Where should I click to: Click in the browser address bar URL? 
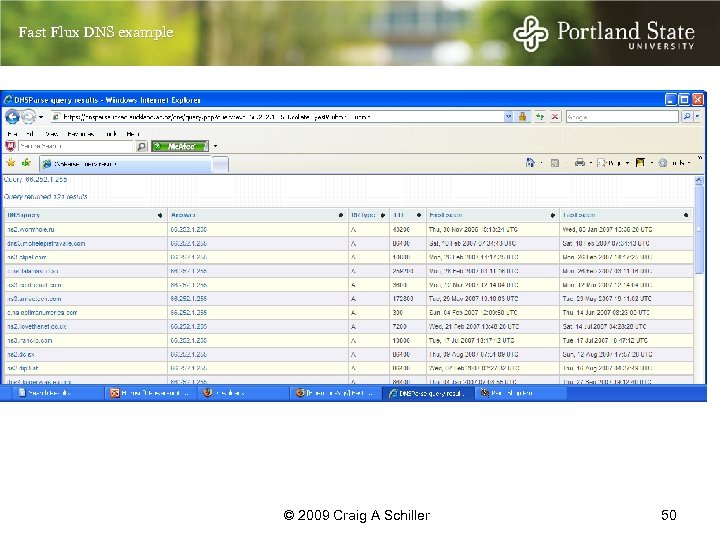click(276, 117)
